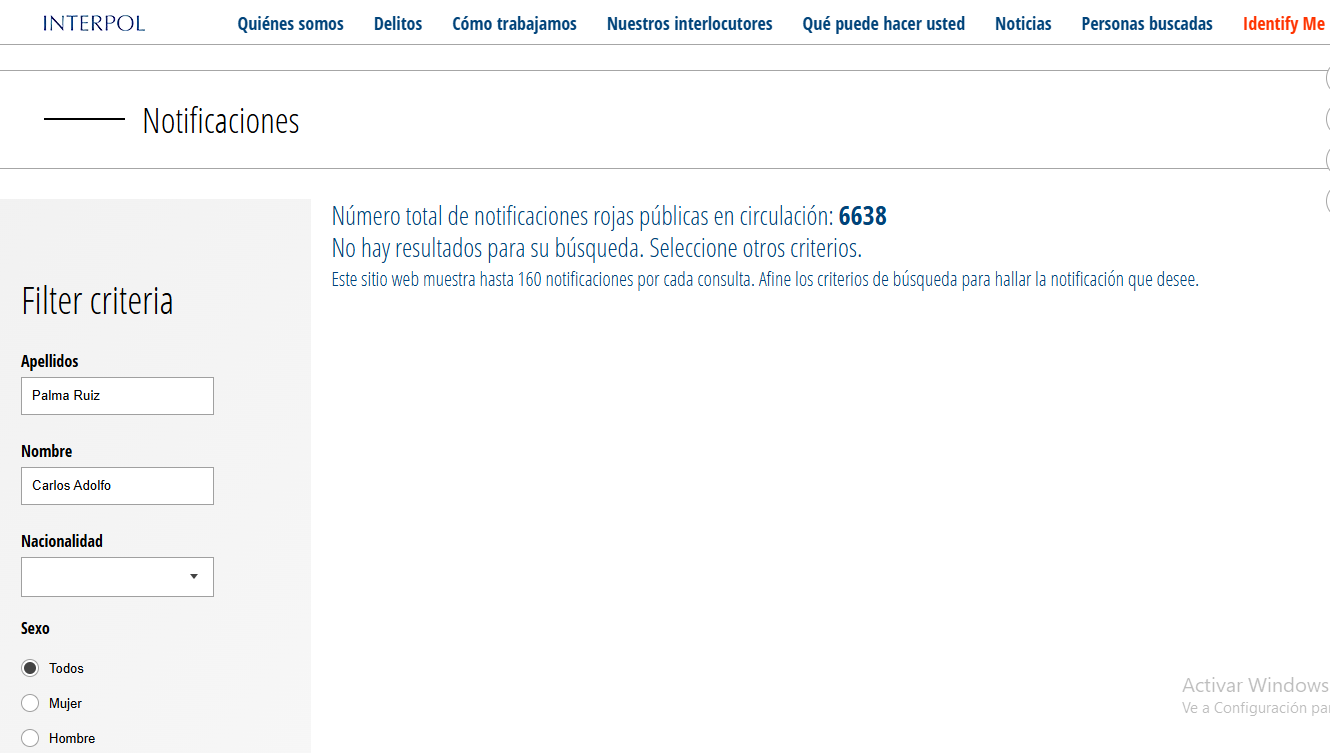1330x753 pixels.
Task: Focus the Apellidos field containing Palma Ruiz
Action: 117,396
